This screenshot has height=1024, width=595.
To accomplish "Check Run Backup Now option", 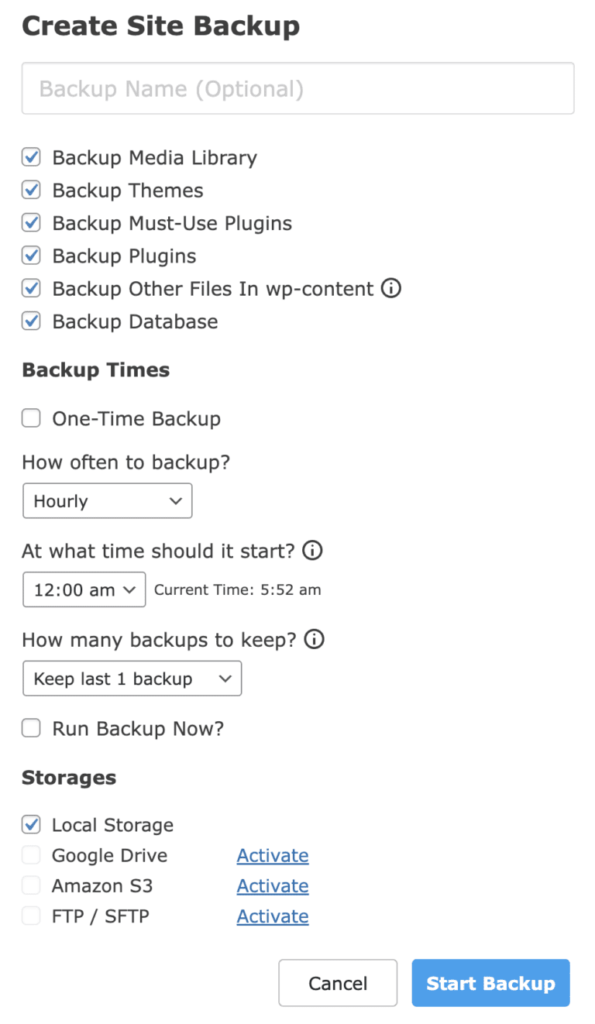I will pos(31,728).
